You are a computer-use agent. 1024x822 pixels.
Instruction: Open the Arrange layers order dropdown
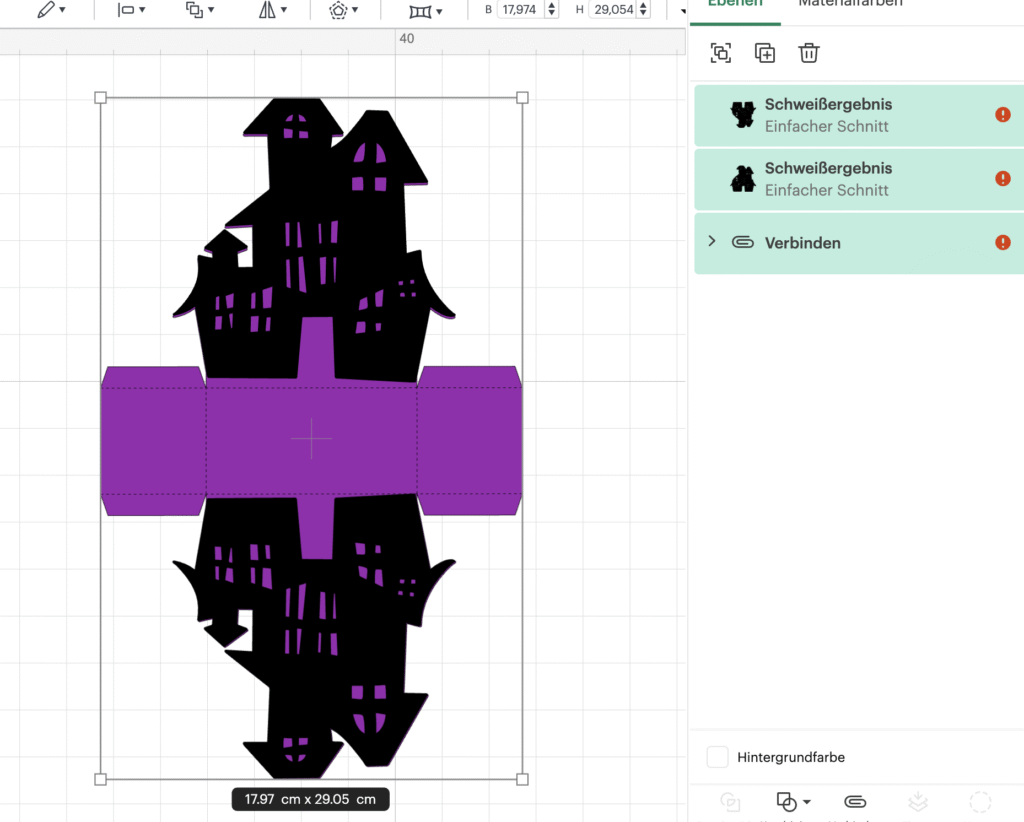[200, 10]
